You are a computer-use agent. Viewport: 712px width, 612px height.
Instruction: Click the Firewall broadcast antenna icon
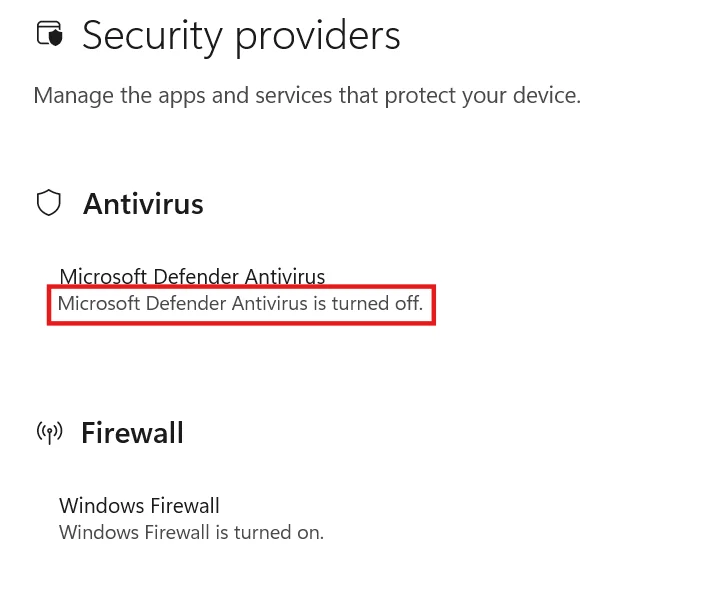coord(49,433)
